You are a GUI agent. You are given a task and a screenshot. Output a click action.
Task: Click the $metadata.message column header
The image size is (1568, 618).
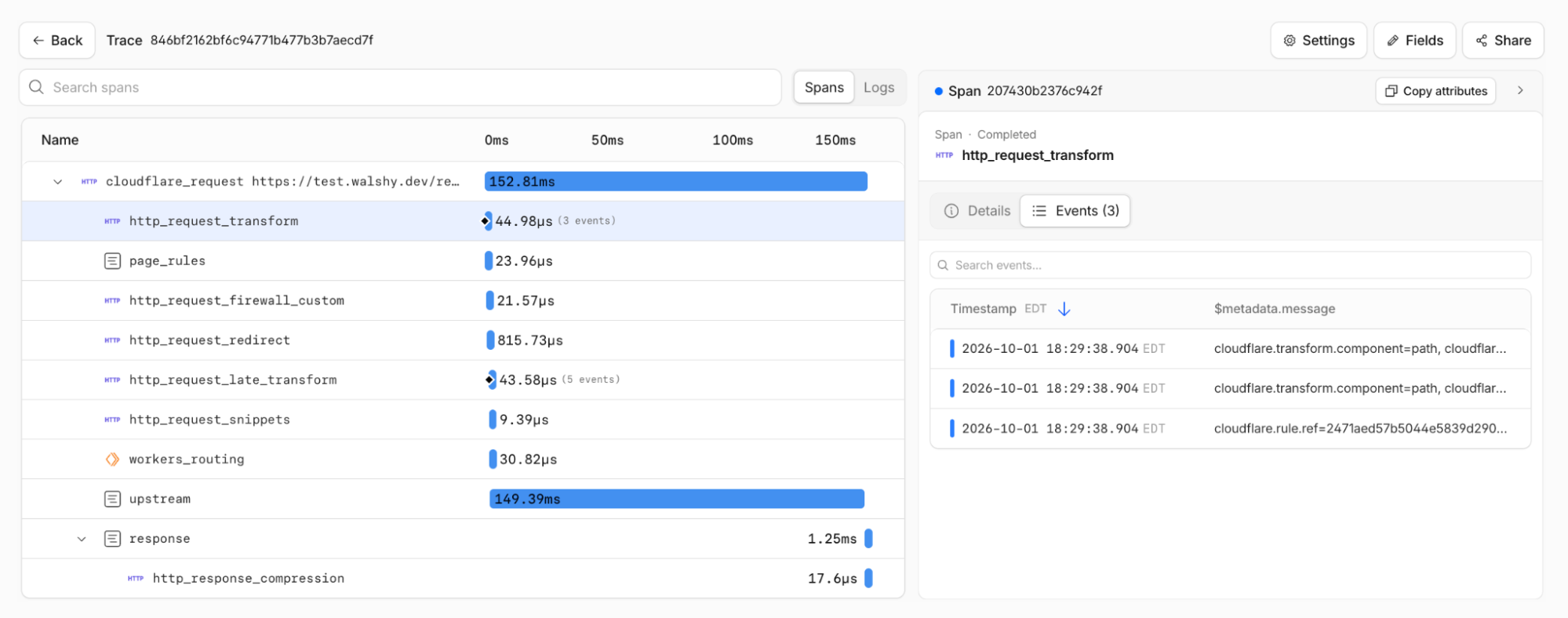(1275, 309)
